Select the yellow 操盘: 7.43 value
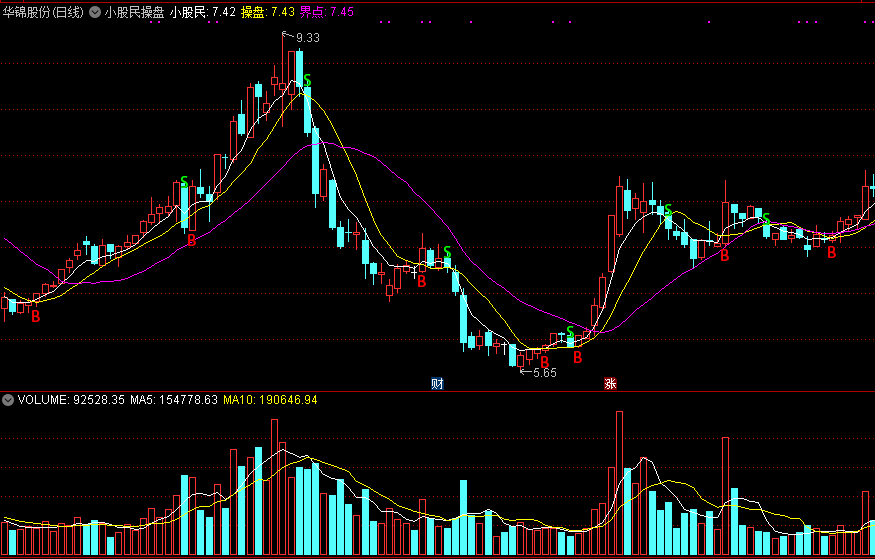The width and height of the screenshot is (875, 559). pyautogui.click(x=267, y=12)
